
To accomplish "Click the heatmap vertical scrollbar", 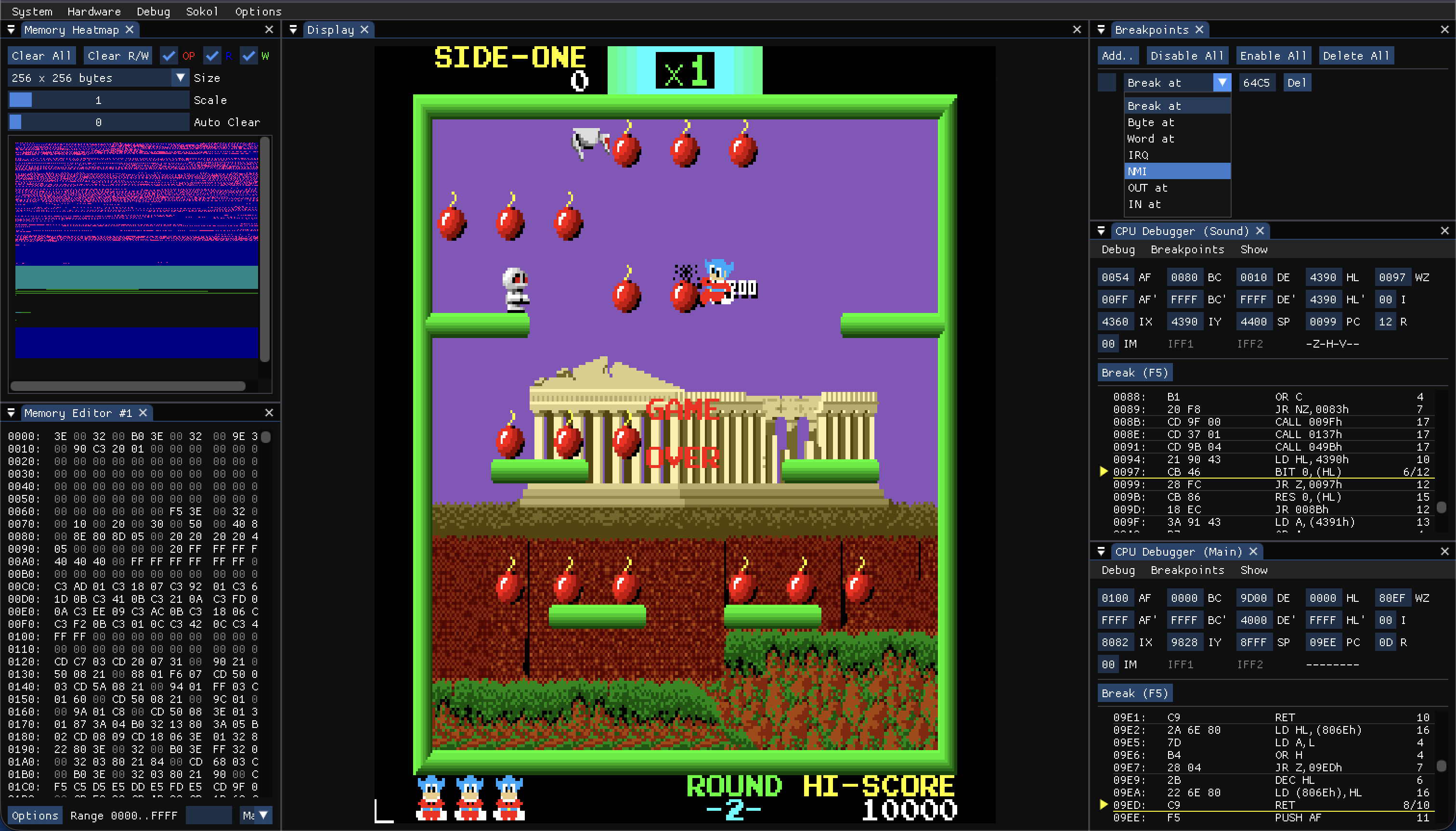I will pos(265,249).
